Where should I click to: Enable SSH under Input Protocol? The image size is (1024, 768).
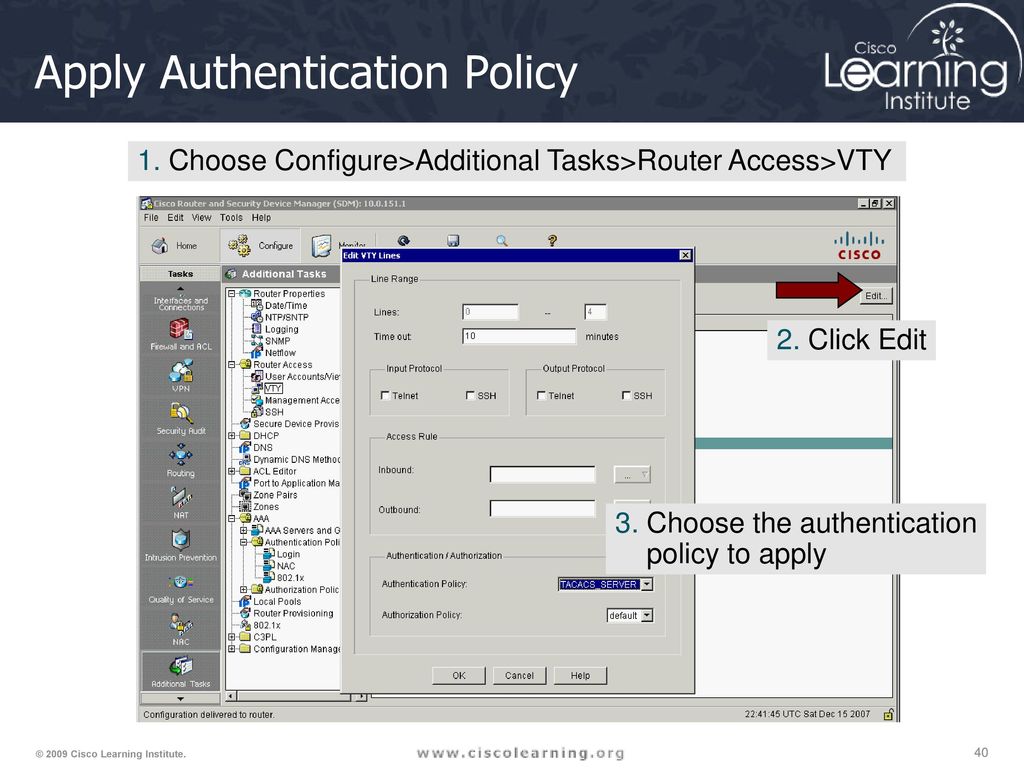pyautogui.click(x=470, y=395)
